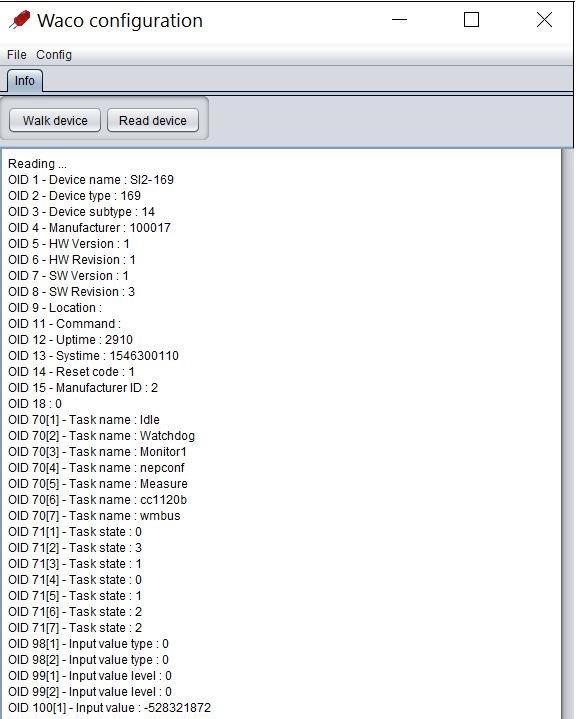This screenshot has height=719, width=577.
Task: Select the 'Reading ...' line in the log
Action: pyautogui.click(x=37, y=164)
